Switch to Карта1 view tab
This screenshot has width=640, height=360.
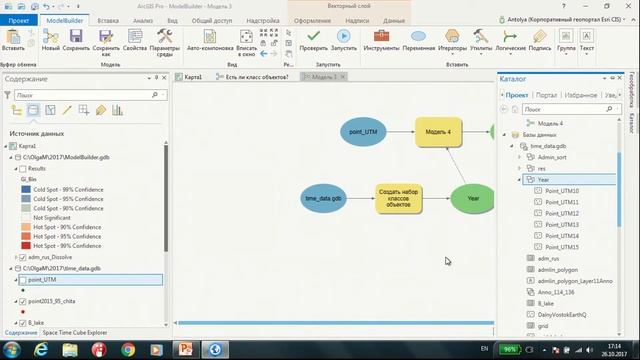click(189, 77)
